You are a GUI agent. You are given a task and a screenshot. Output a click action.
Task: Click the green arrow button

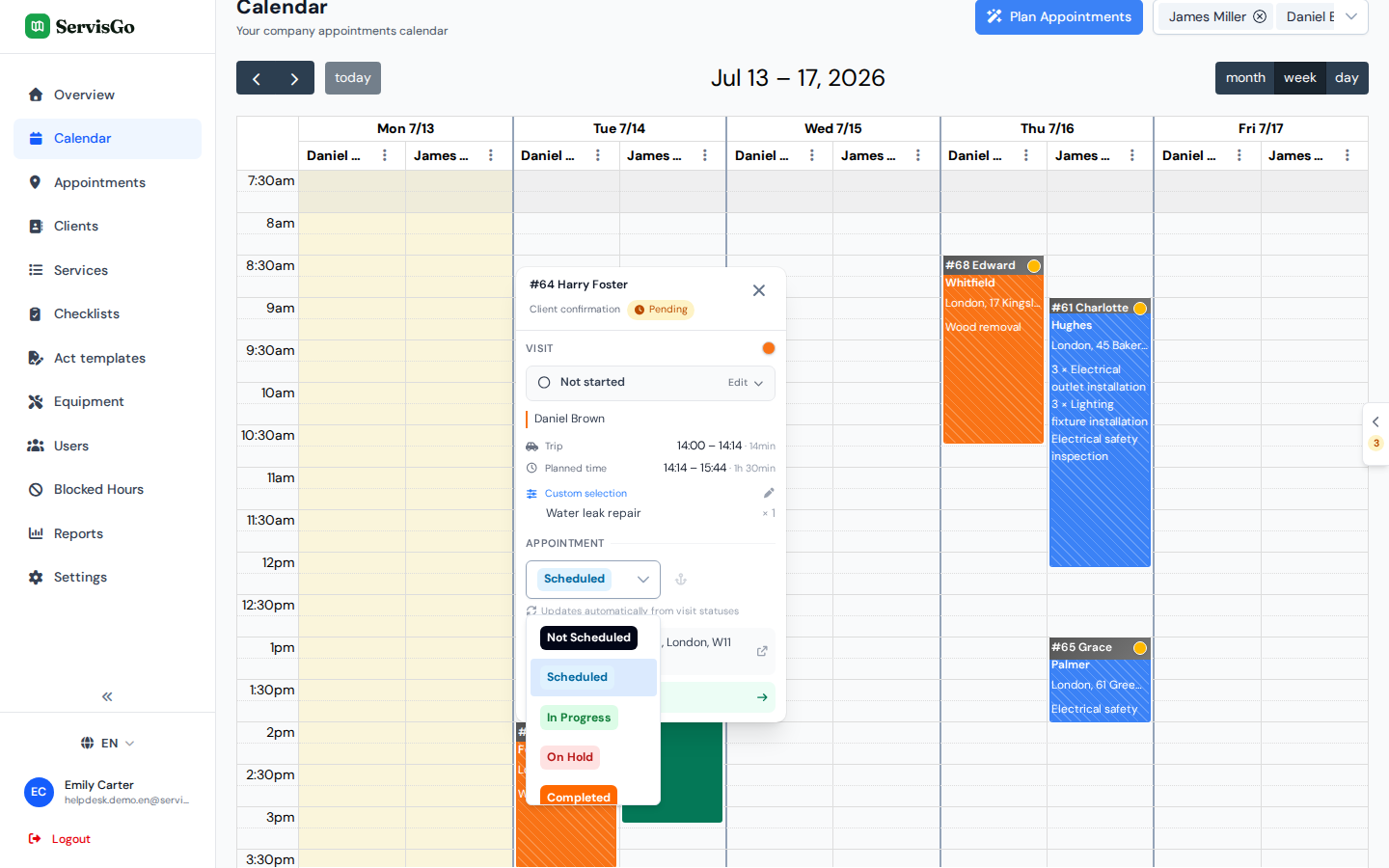tap(762, 697)
